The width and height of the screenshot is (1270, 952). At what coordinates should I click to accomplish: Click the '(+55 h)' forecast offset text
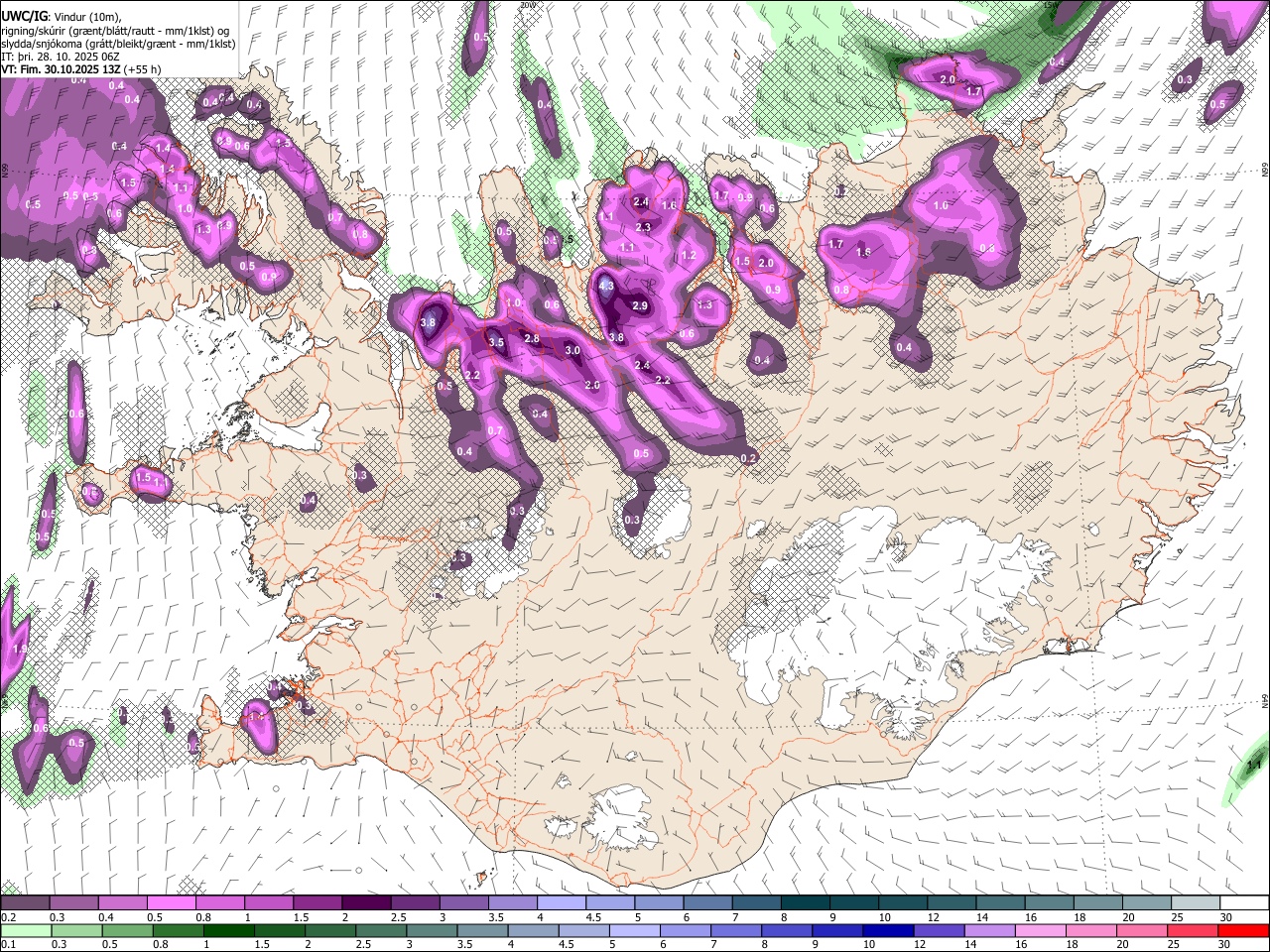143,70
